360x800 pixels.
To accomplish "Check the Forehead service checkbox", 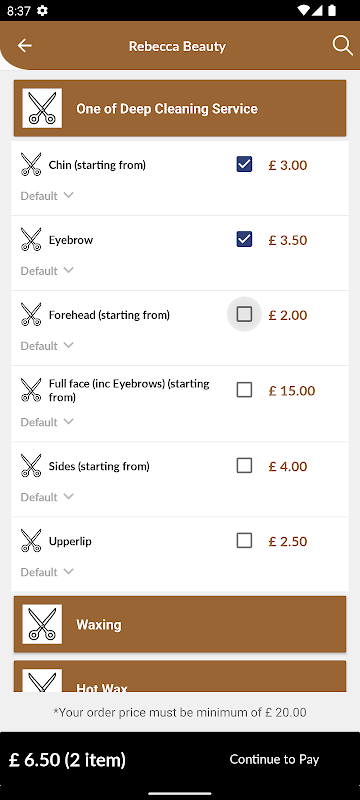I will click(x=244, y=314).
